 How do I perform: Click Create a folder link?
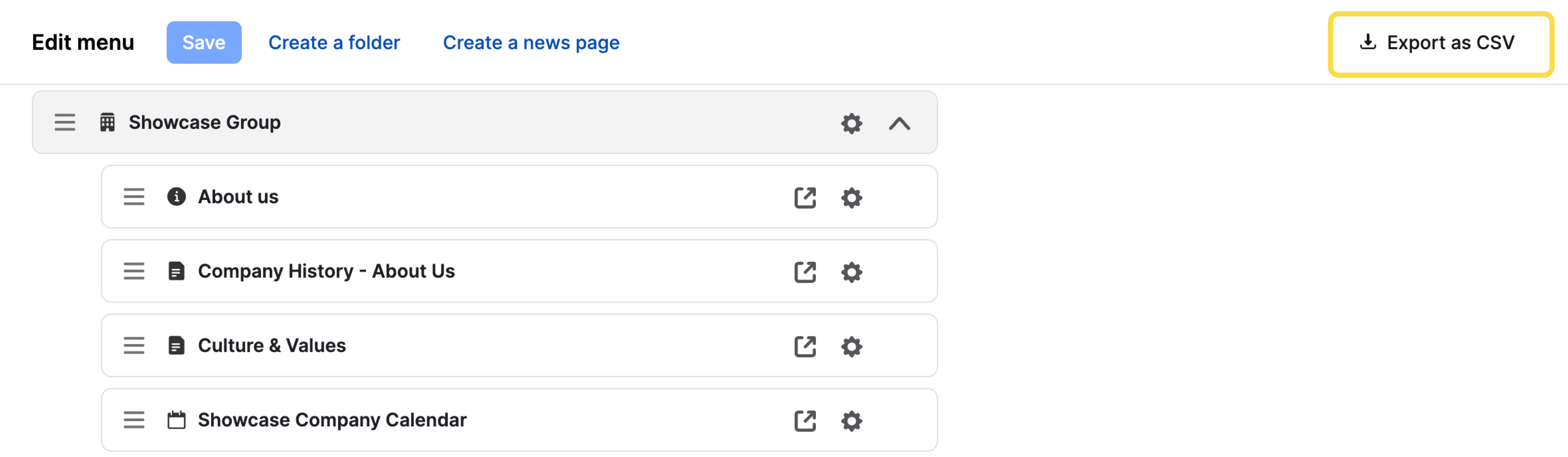pos(334,43)
